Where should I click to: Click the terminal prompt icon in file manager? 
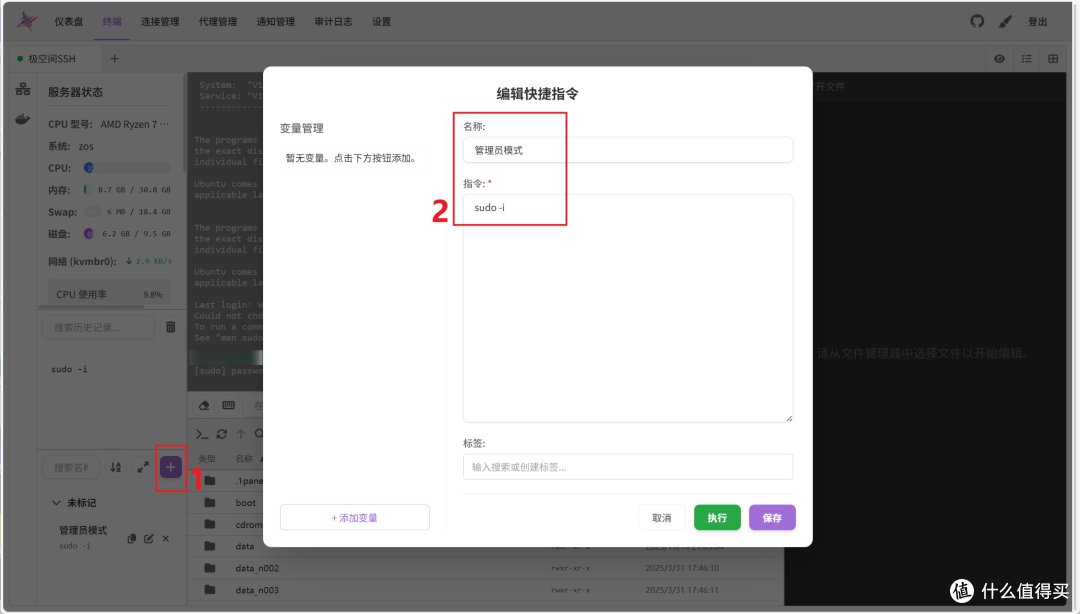[x=202, y=434]
